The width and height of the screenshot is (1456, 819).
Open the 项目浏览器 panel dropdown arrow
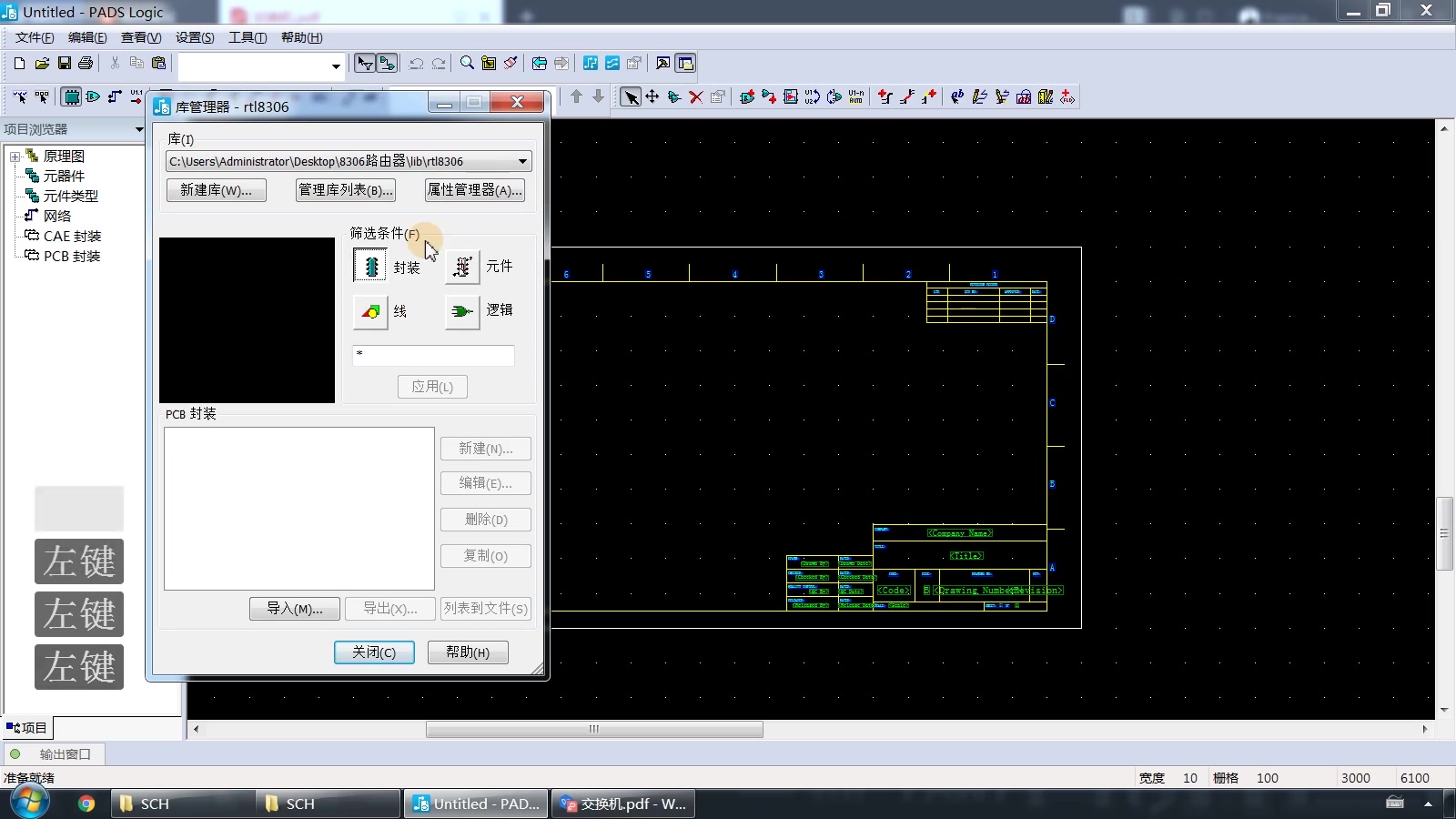tap(139, 129)
